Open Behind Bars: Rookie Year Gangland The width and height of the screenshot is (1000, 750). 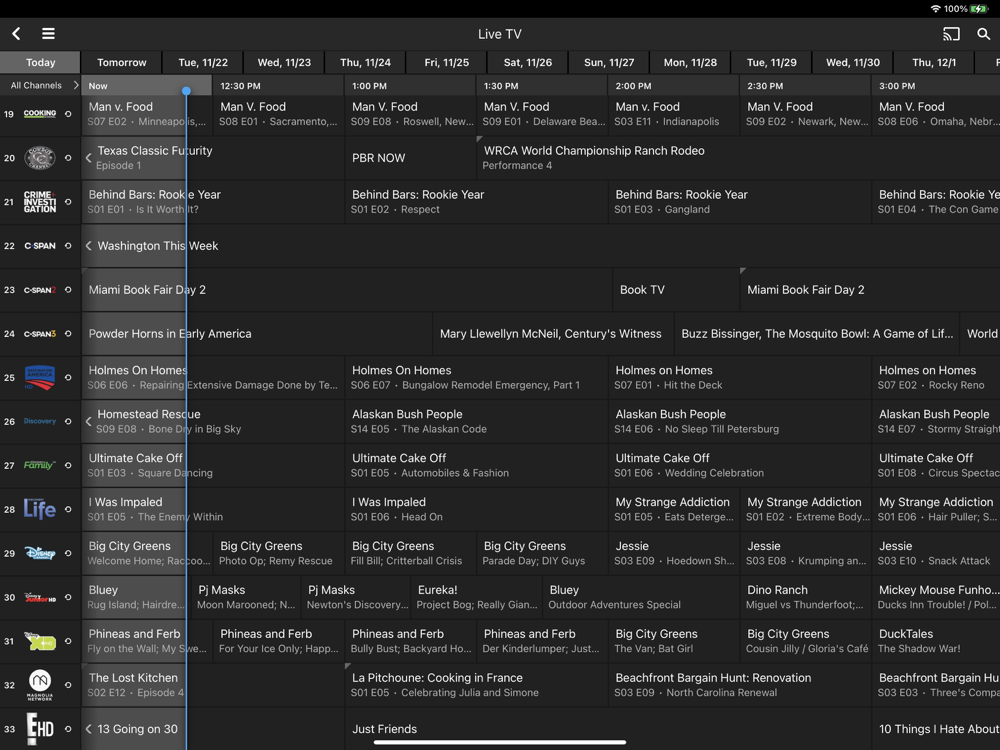(x=739, y=202)
